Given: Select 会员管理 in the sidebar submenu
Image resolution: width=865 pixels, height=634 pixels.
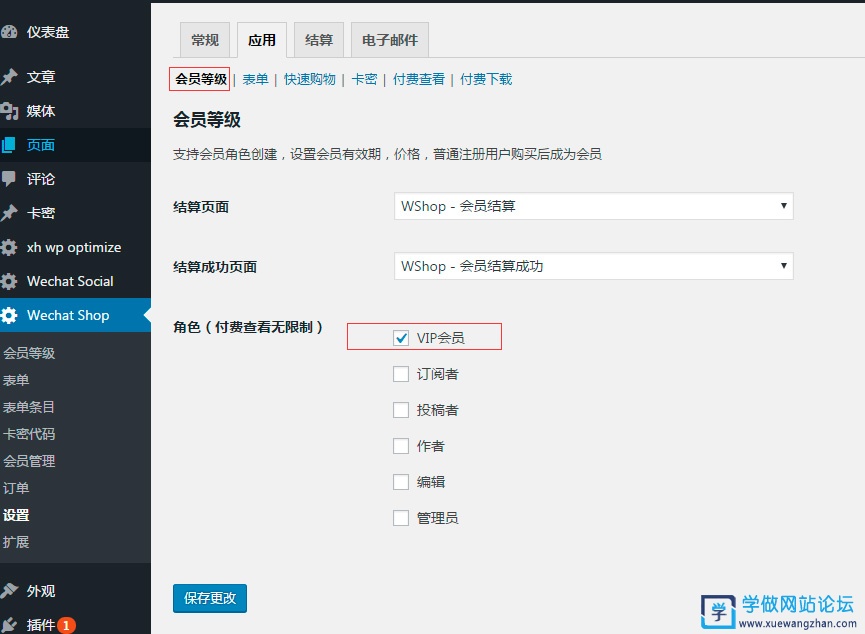Looking at the screenshot, I should pos(29,461).
